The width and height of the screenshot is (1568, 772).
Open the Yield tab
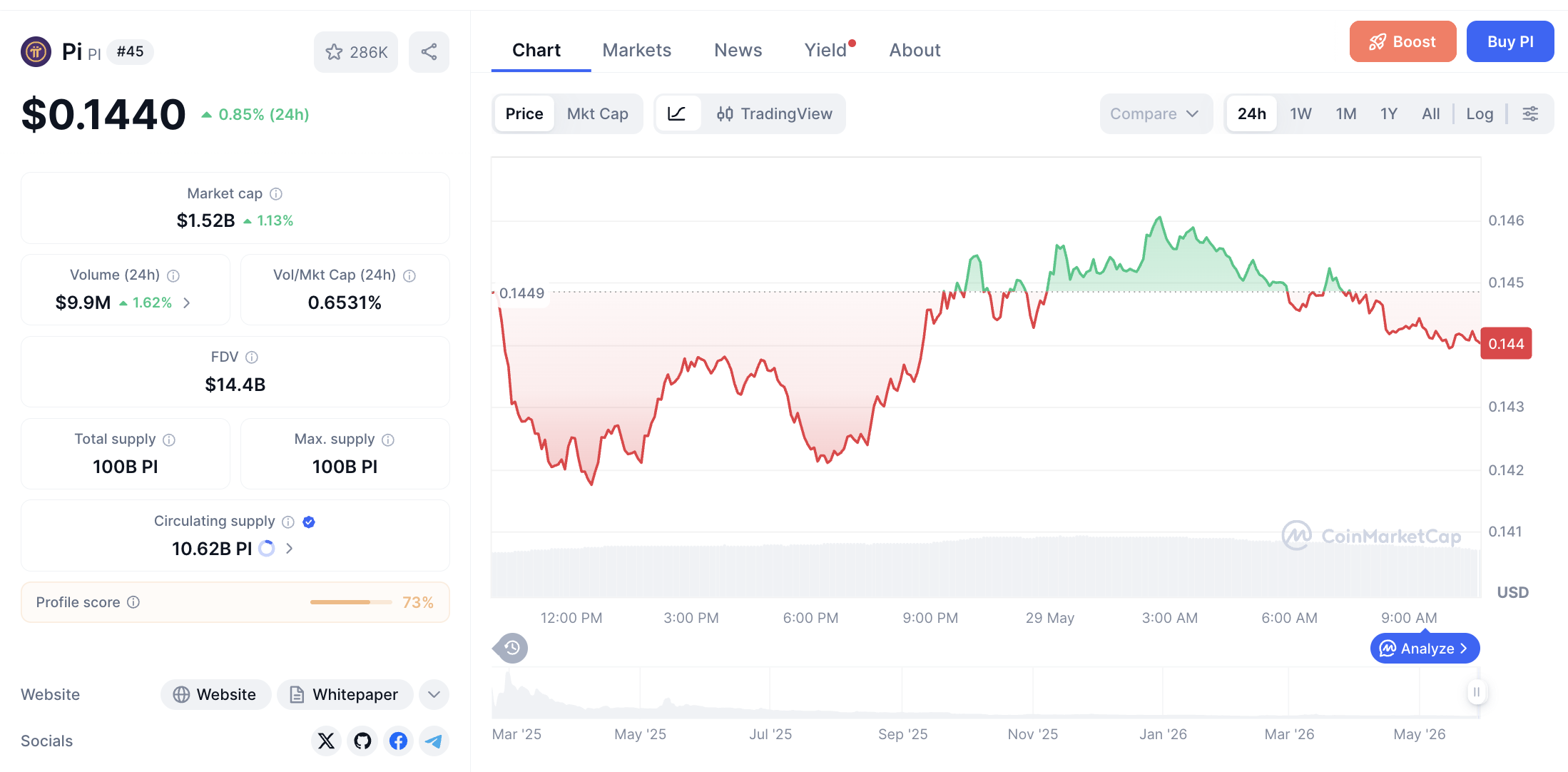828,50
